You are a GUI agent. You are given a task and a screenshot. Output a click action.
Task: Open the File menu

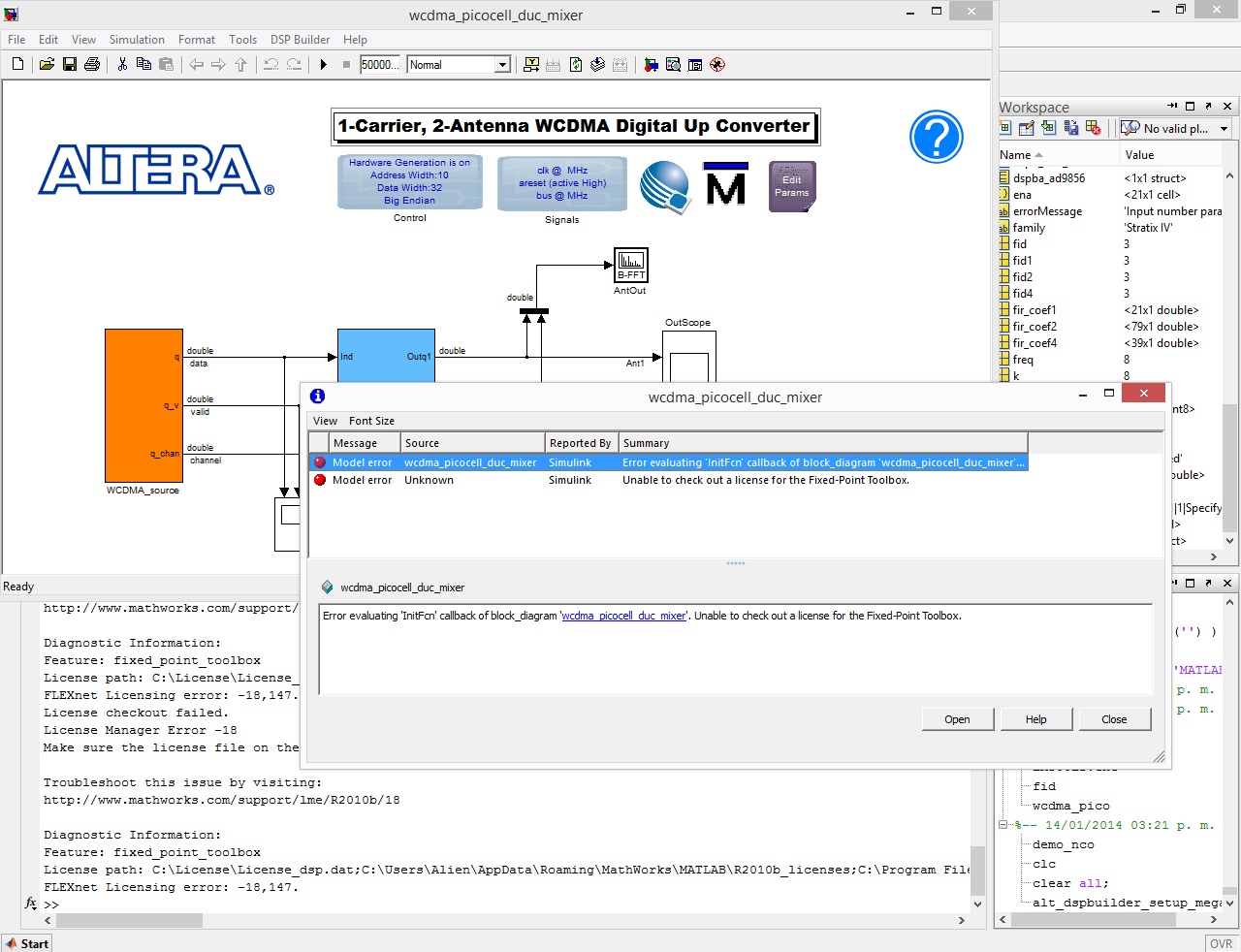point(16,40)
